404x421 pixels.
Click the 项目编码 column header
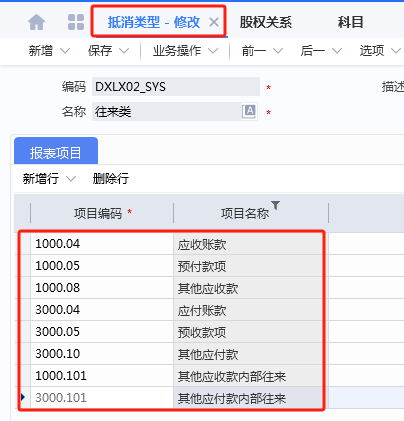point(102,213)
